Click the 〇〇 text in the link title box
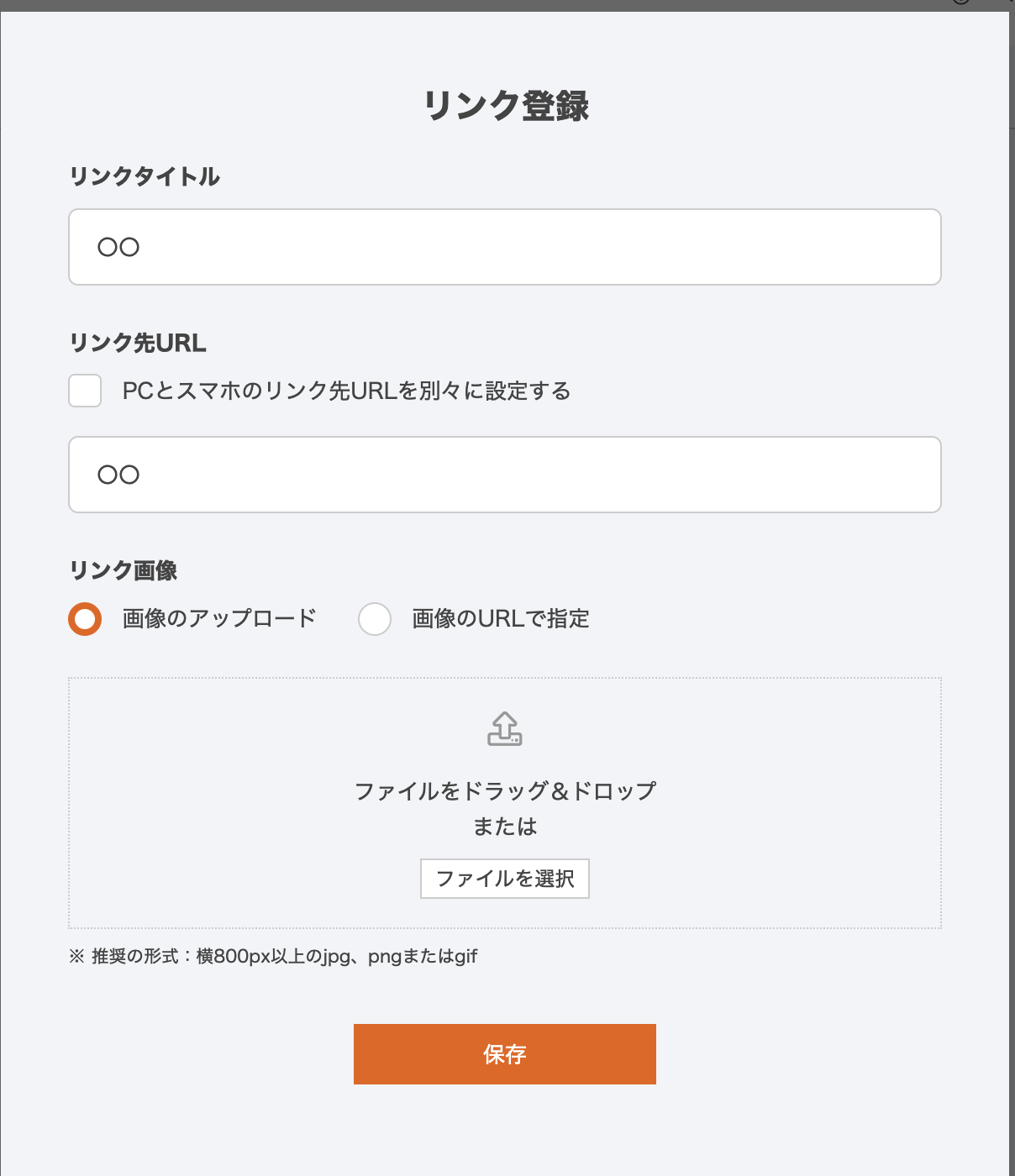 point(117,246)
